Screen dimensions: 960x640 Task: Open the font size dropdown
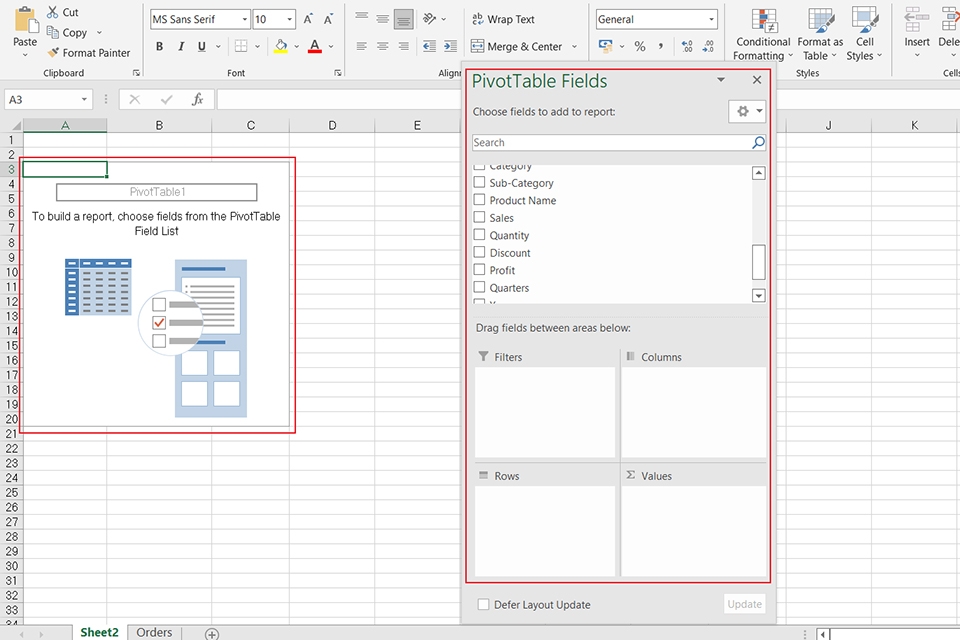click(x=288, y=18)
